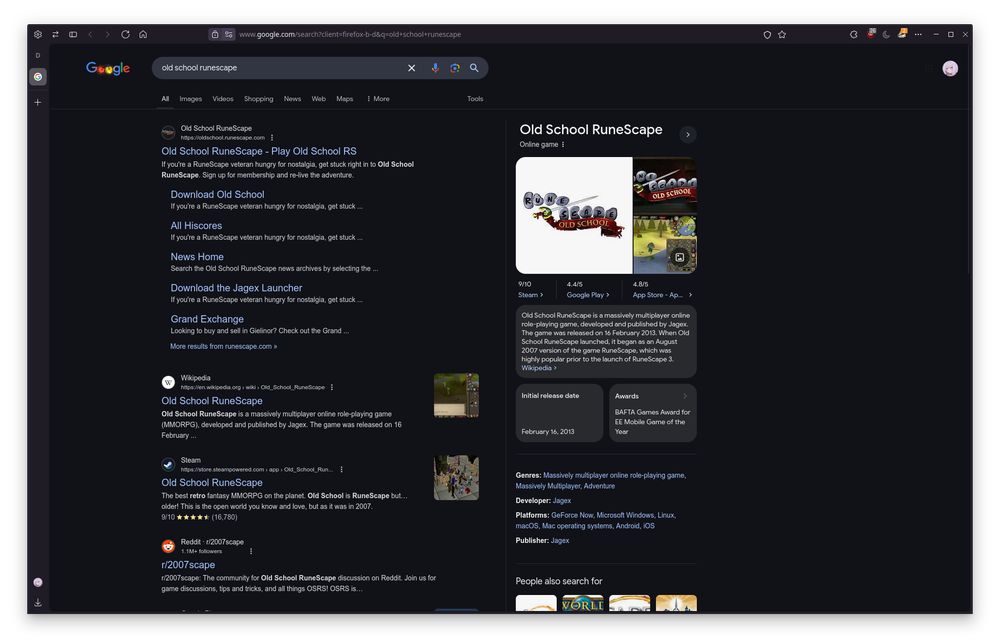
Task: Open the Wikipedia Old School RuneScape result
Action: [212, 401]
